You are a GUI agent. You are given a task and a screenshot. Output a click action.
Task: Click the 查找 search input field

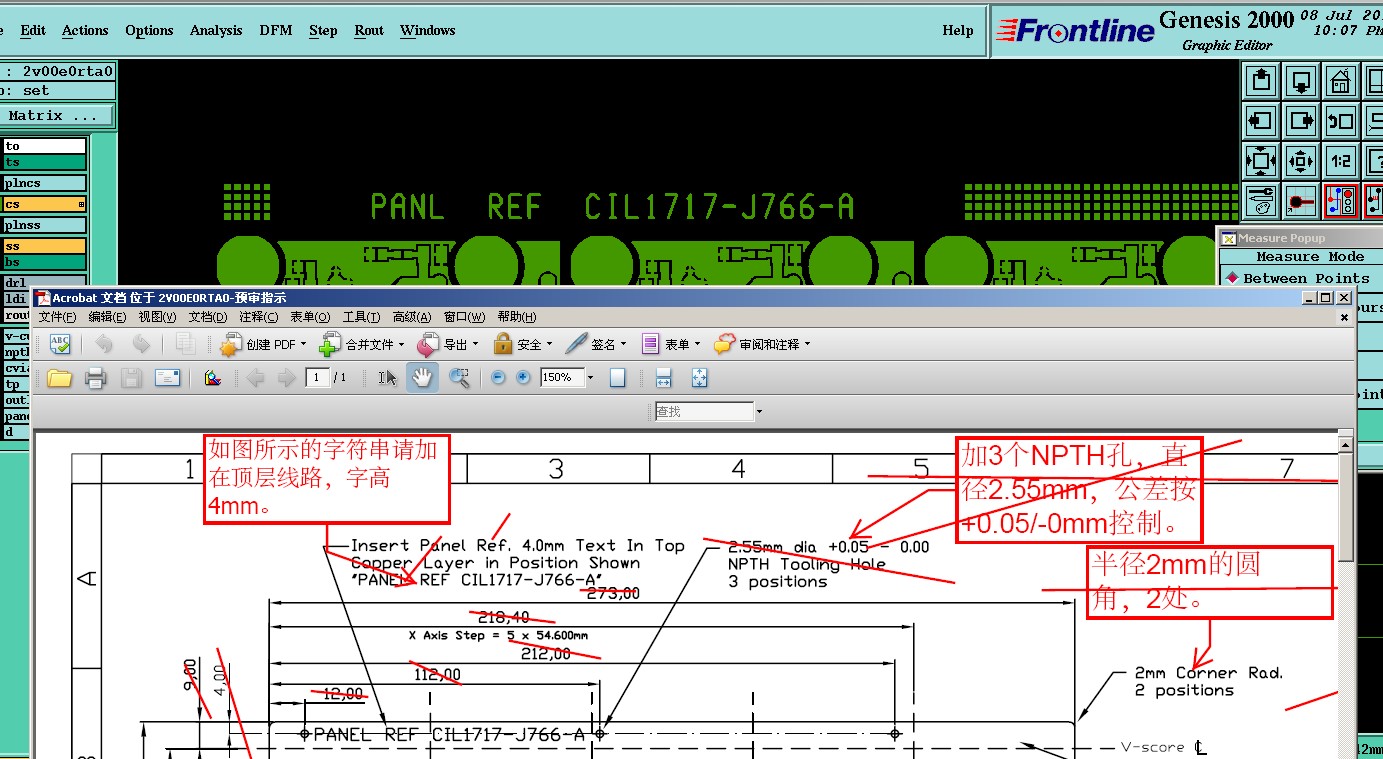704,412
